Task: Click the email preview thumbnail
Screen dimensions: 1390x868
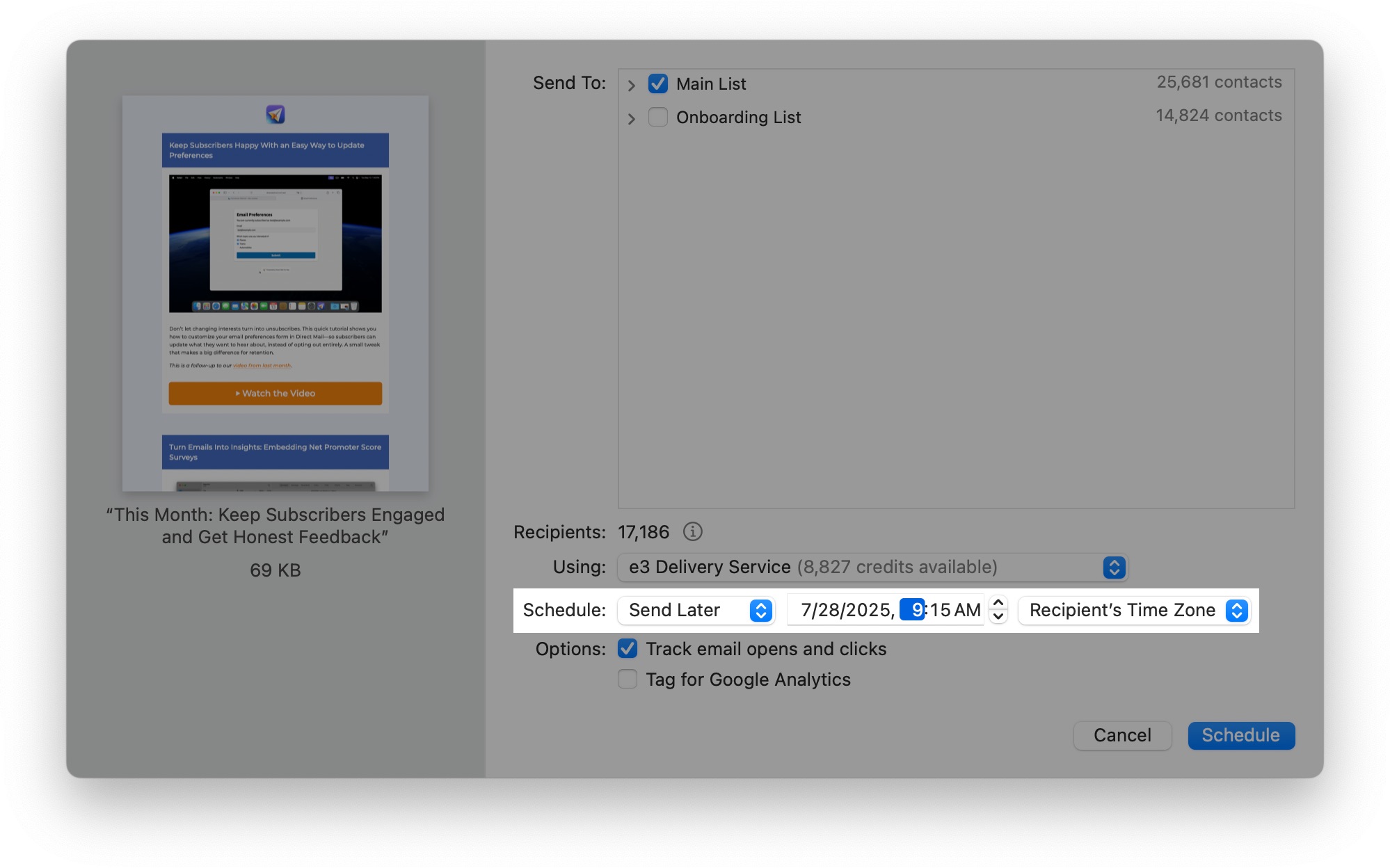Action: 275,294
